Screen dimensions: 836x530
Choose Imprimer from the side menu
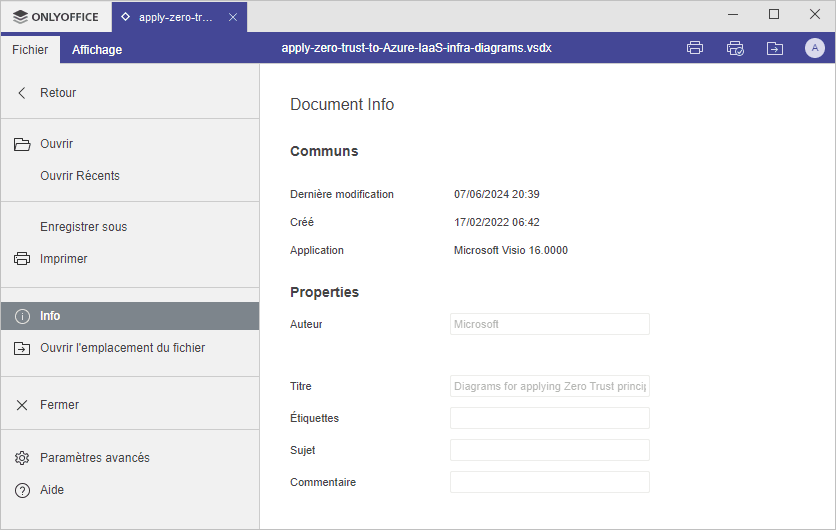tap(130, 259)
